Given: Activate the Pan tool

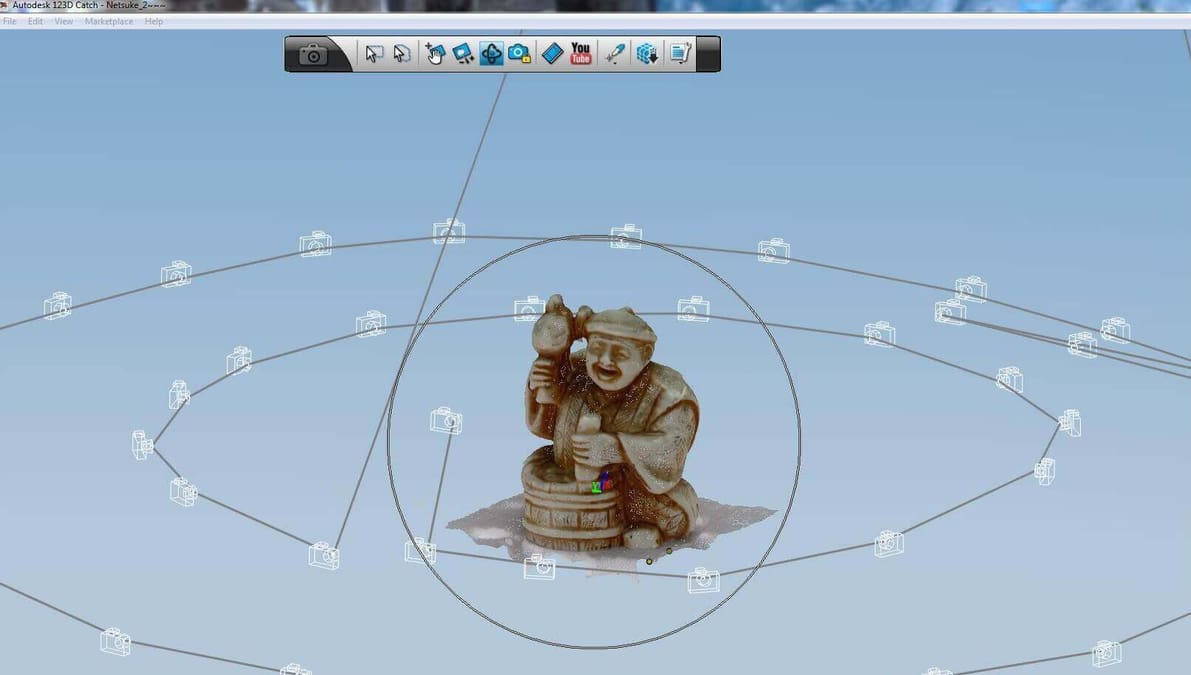Looking at the screenshot, I should (435, 53).
